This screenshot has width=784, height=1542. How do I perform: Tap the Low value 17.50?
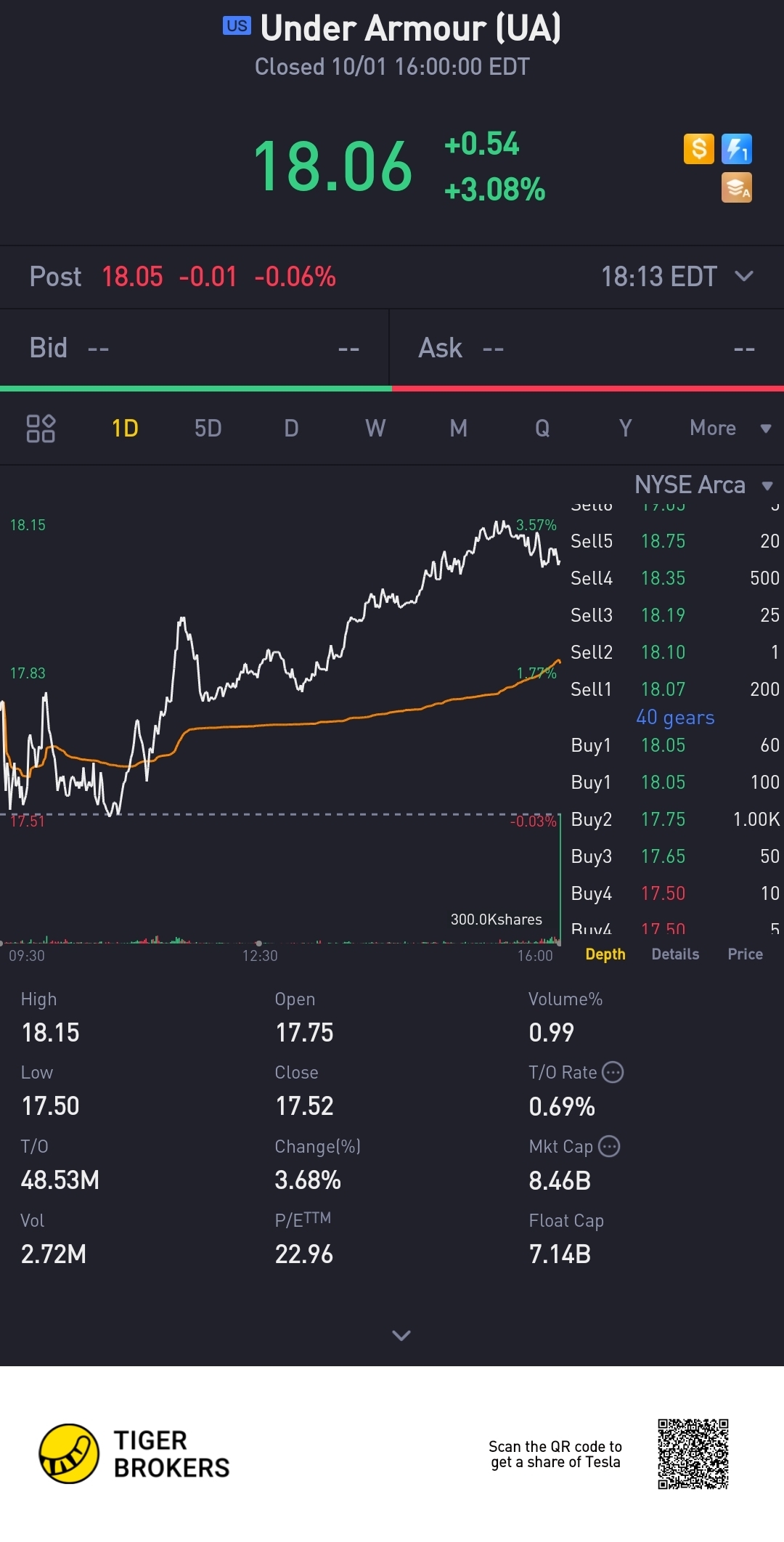(x=50, y=1105)
